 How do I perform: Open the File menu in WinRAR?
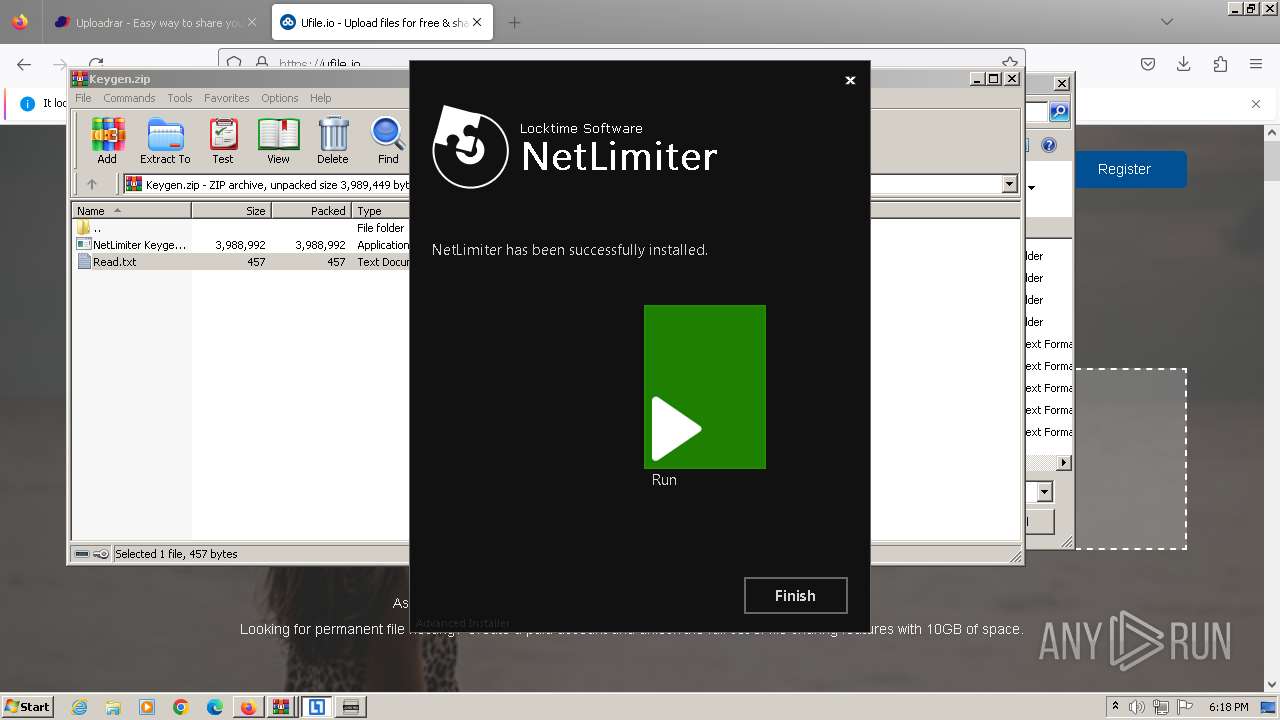tap(83, 98)
